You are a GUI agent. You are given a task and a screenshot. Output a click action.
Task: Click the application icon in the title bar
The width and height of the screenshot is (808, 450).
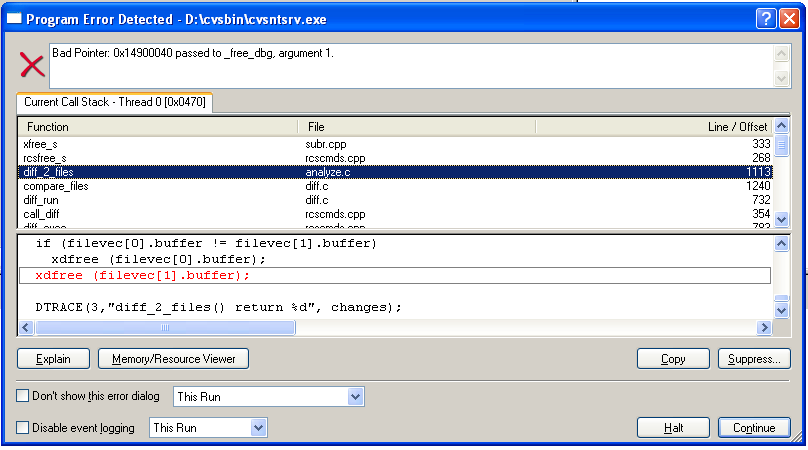[14, 19]
